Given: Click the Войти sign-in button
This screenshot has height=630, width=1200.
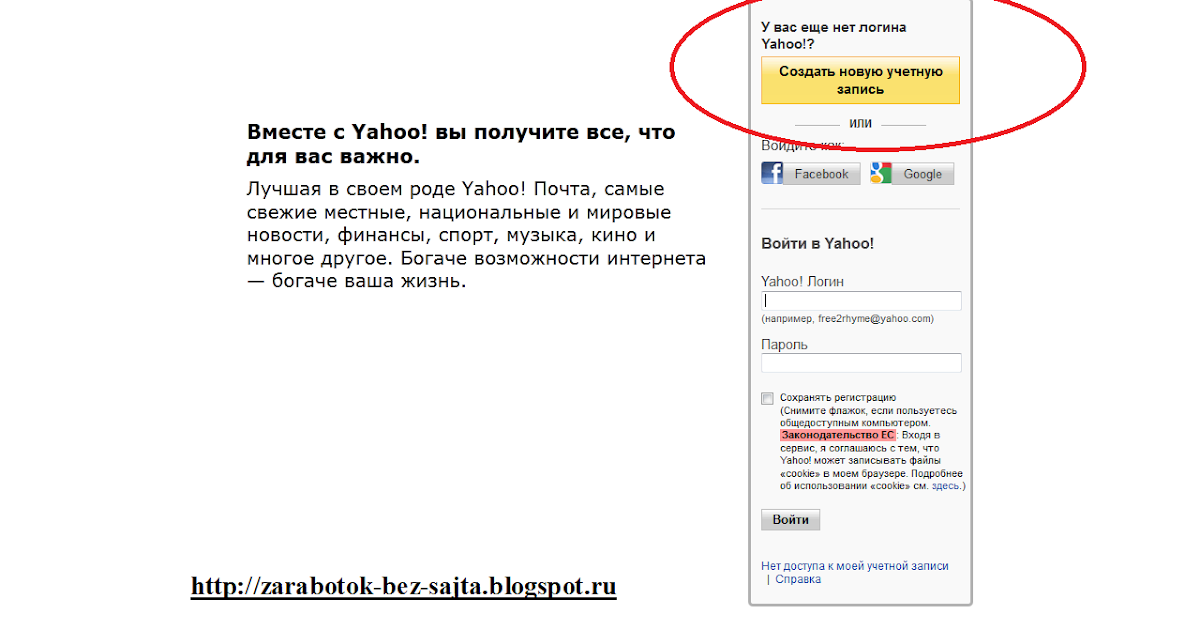Looking at the screenshot, I should pos(791,520).
